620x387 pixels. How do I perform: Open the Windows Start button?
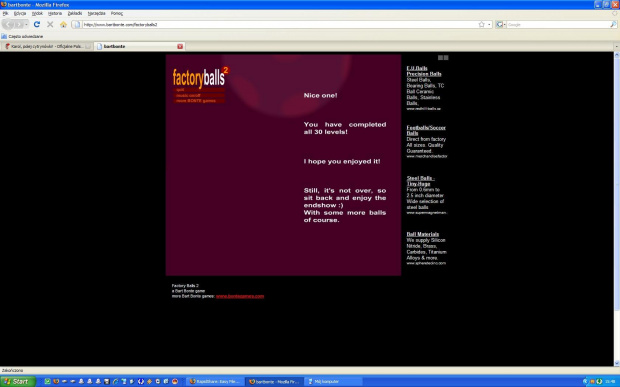coord(18,381)
